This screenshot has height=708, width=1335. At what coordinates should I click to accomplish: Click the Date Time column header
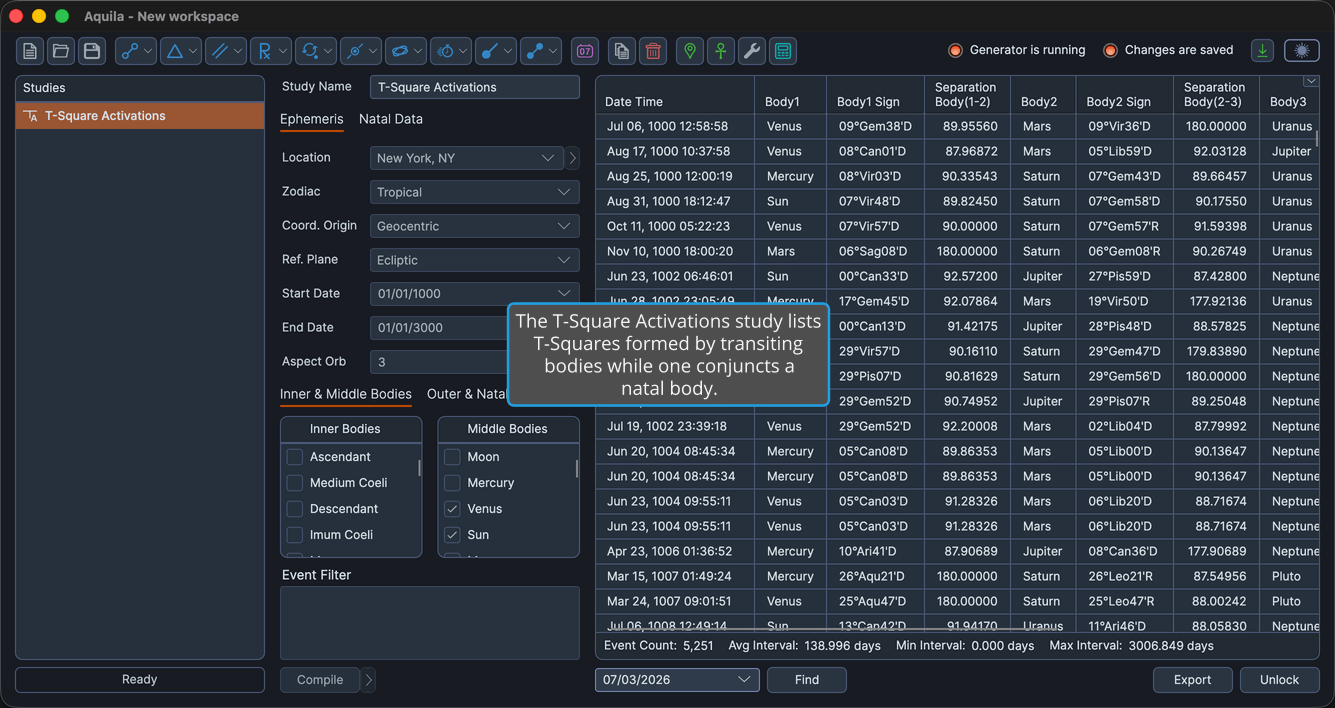[x=675, y=95]
